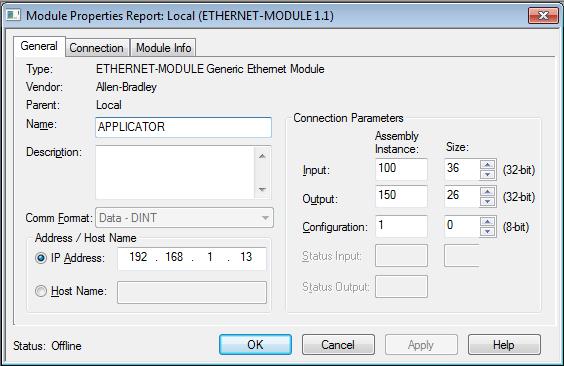This screenshot has height=366, width=564.
Task: Click the Address / Host Name group label
Action: pos(86,238)
